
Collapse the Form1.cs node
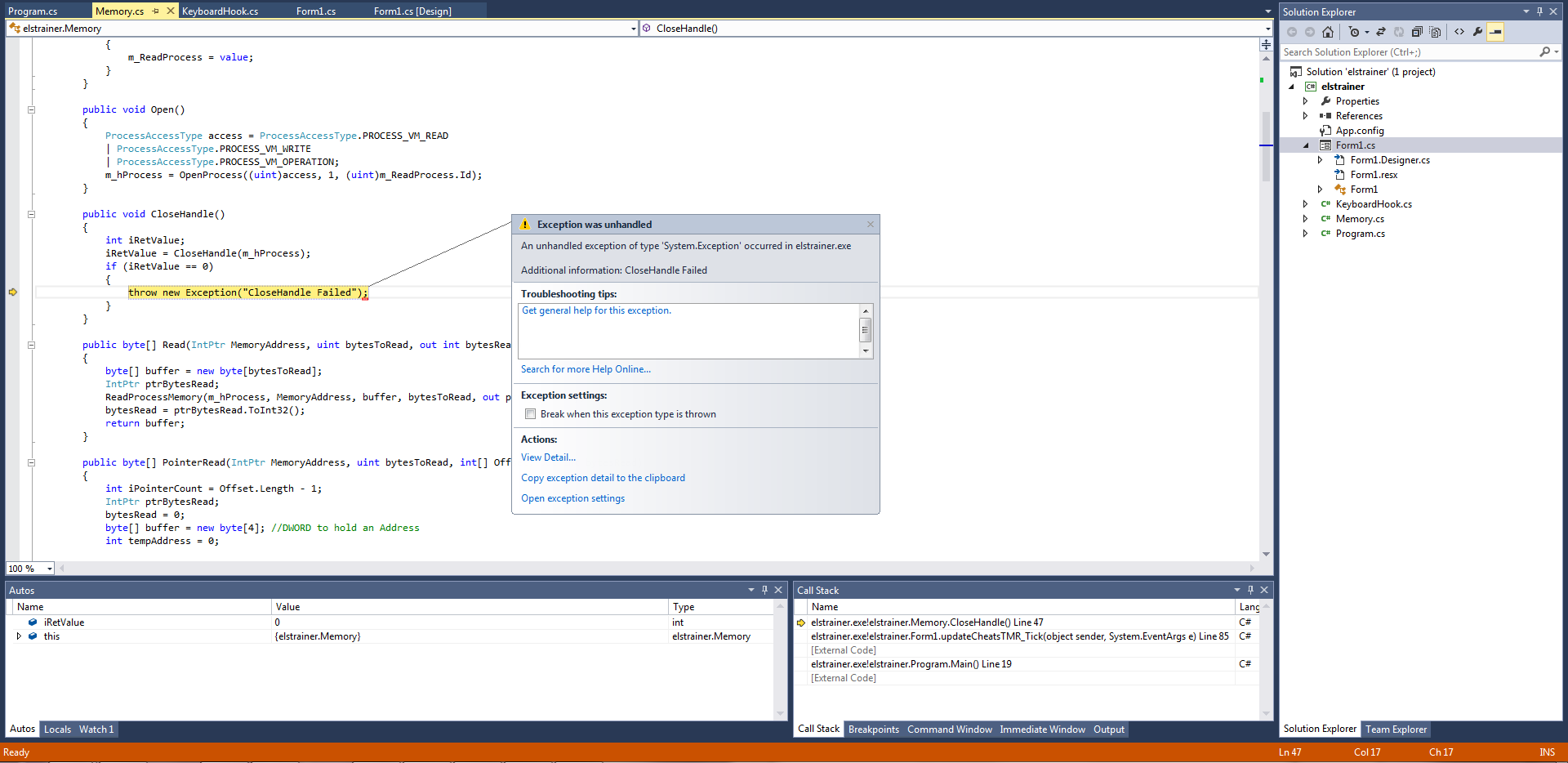[x=1305, y=145]
